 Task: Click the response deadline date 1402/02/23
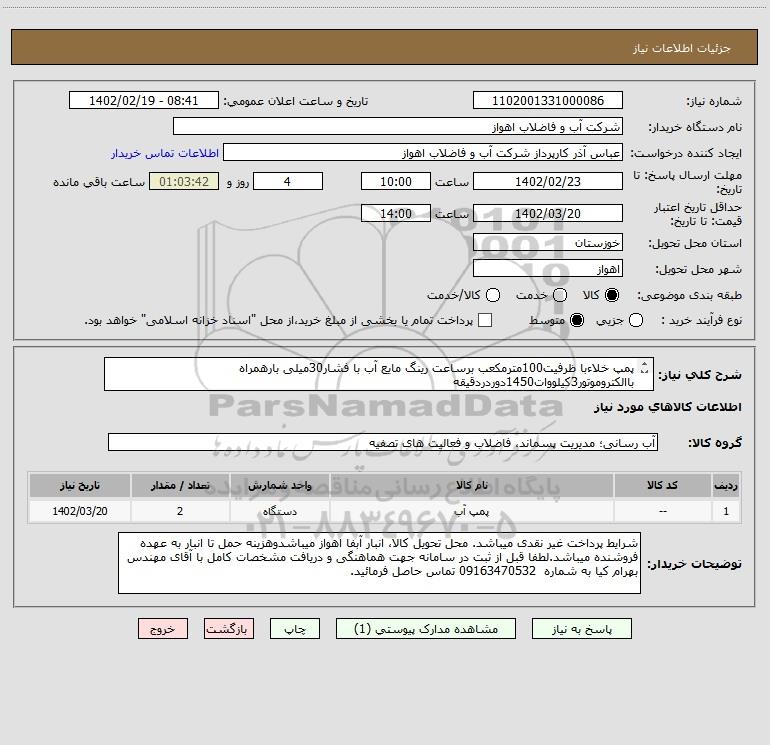pyautogui.click(x=548, y=181)
